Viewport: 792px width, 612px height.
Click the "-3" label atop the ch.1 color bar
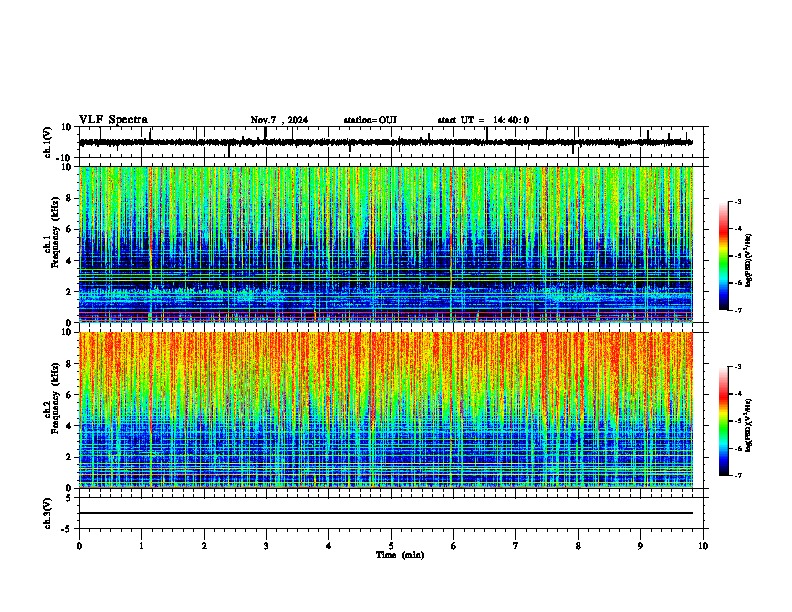coord(738,202)
